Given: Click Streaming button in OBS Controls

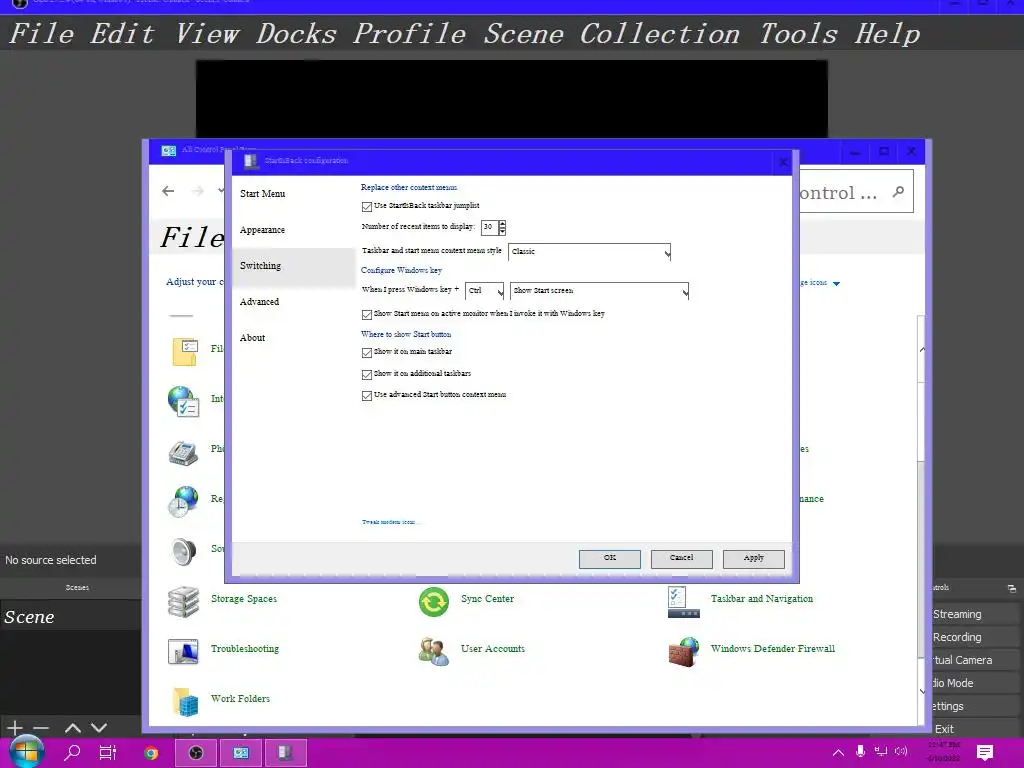Looking at the screenshot, I should (x=975, y=615).
